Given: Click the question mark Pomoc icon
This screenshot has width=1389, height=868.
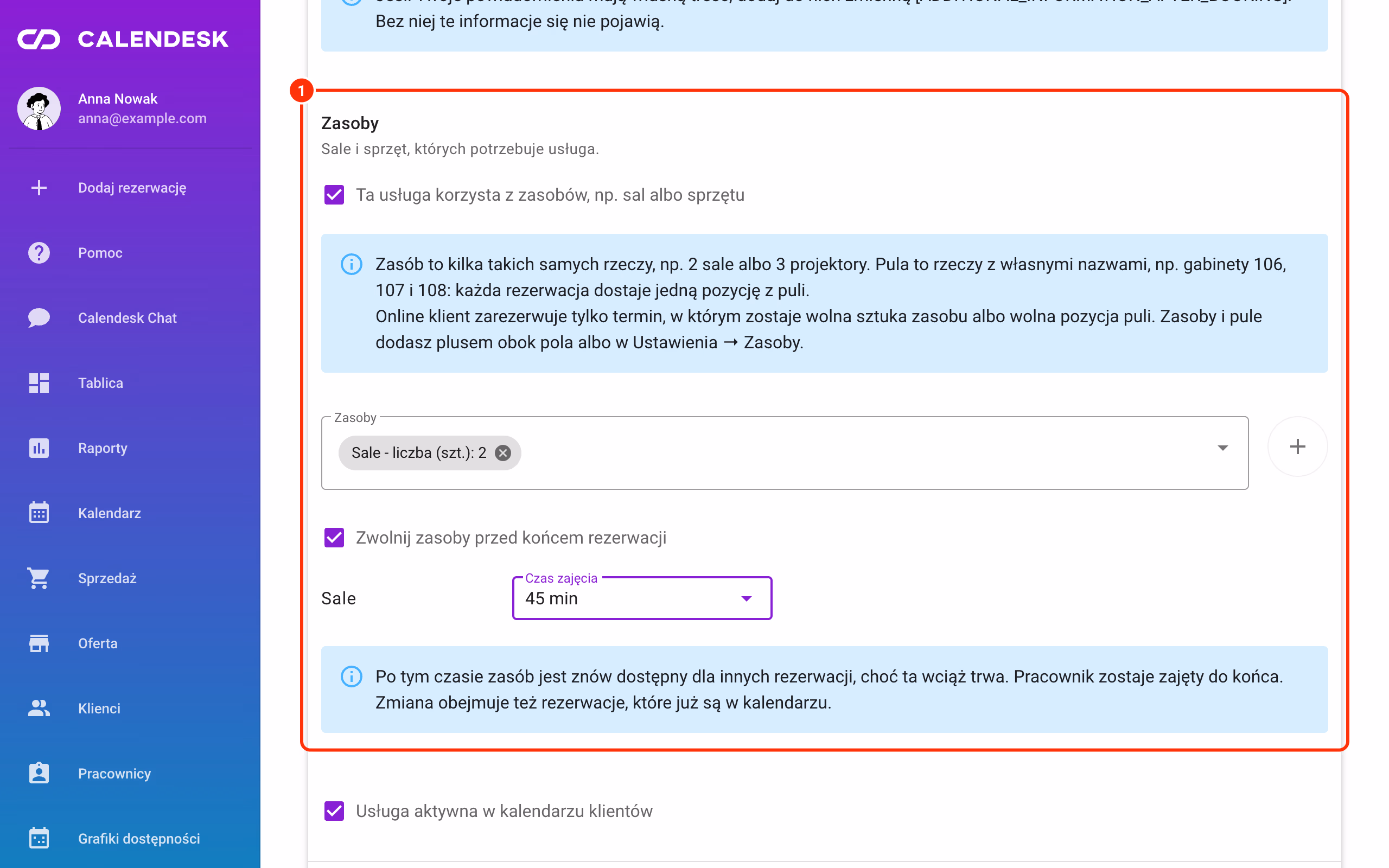Looking at the screenshot, I should pyautogui.click(x=39, y=253).
